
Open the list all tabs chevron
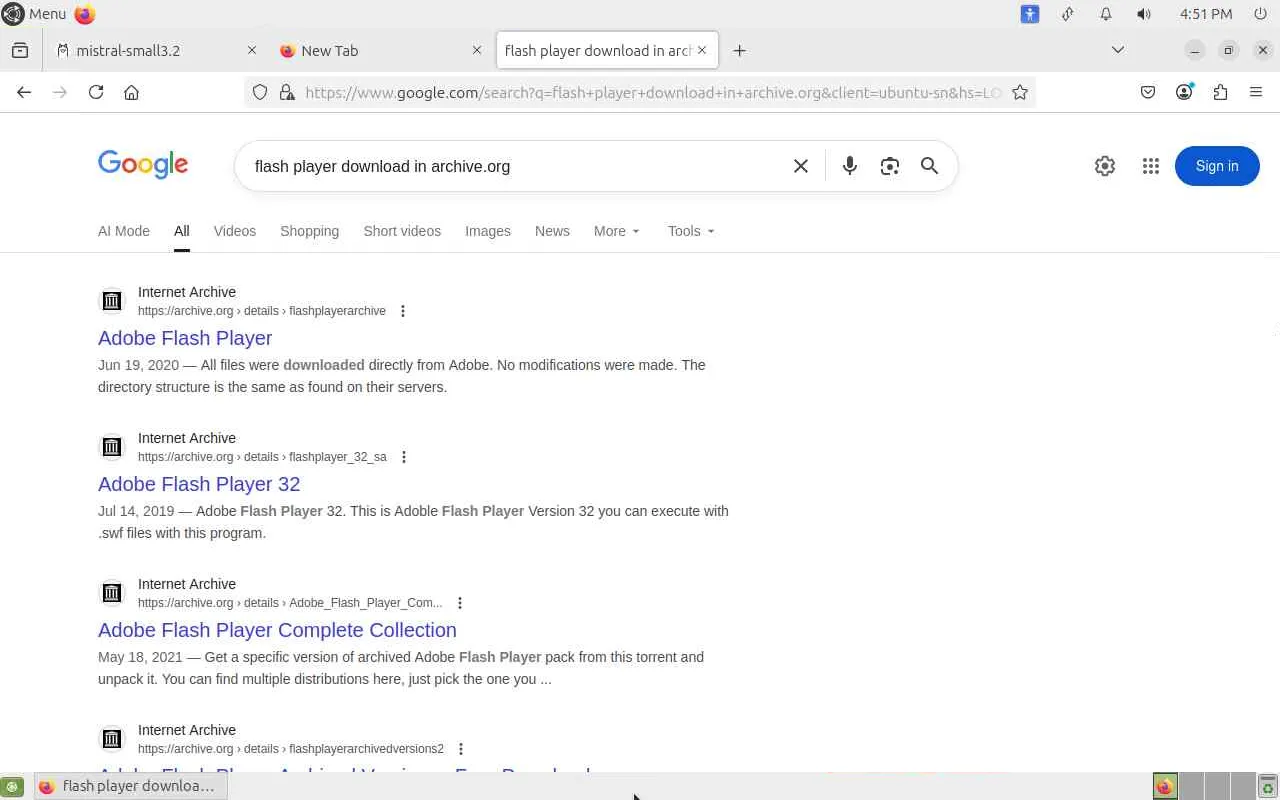click(1118, 50)
